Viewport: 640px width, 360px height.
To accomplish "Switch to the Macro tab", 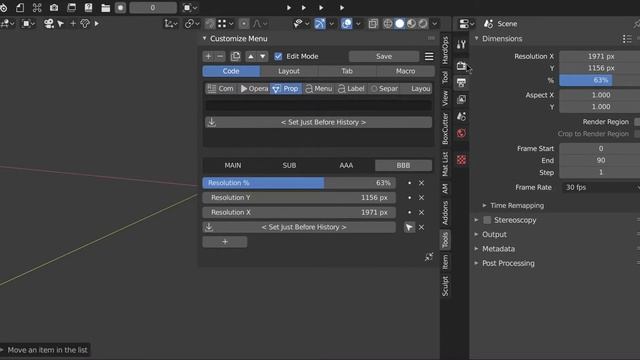I will tap(405, 71).
